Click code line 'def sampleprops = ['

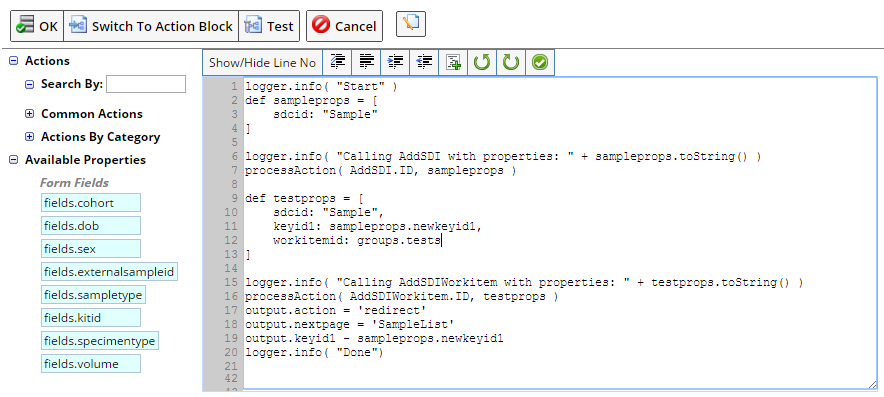(311, 101)
